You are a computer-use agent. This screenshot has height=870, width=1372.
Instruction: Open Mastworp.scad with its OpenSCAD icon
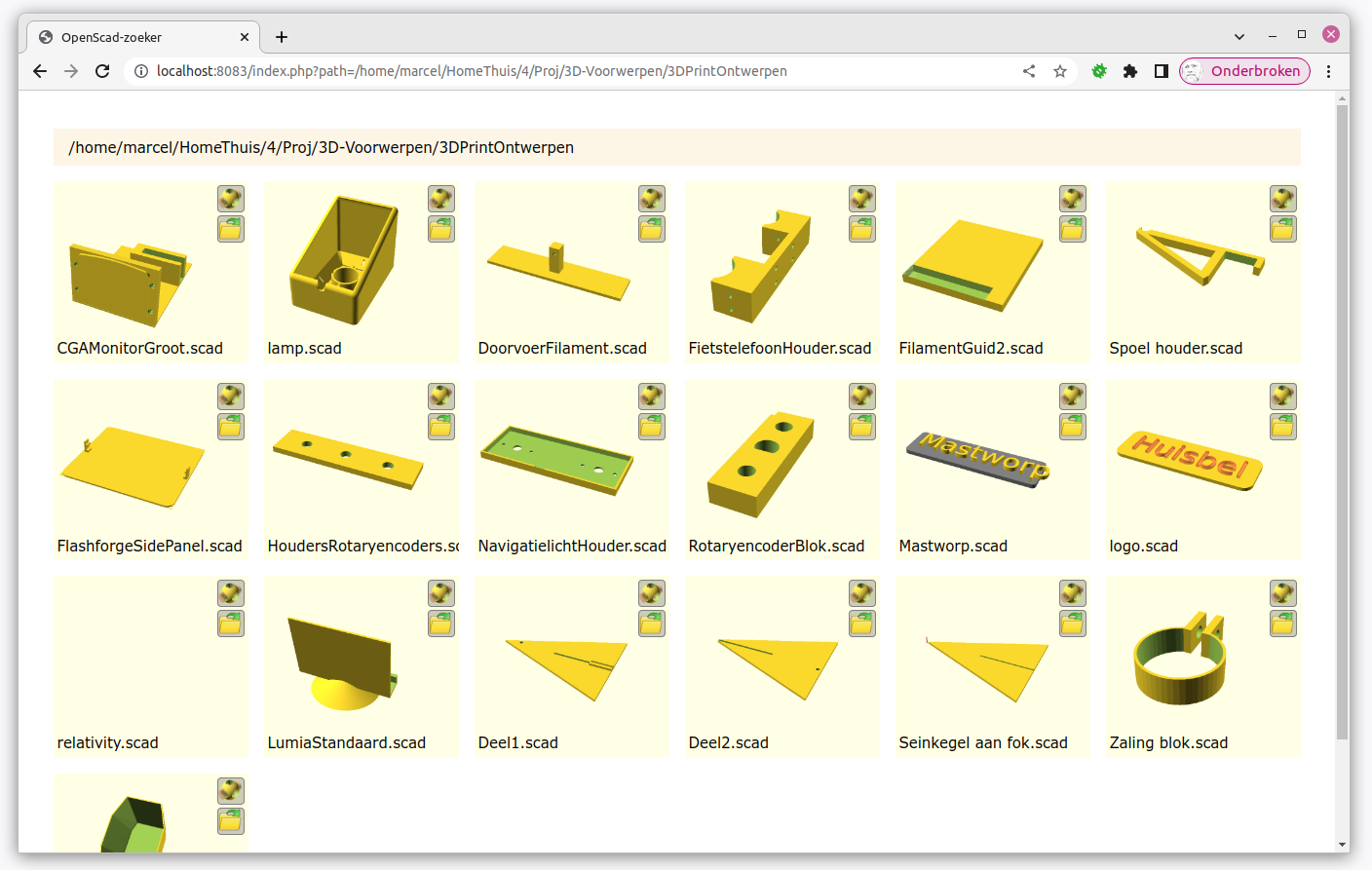[1073, 397]
